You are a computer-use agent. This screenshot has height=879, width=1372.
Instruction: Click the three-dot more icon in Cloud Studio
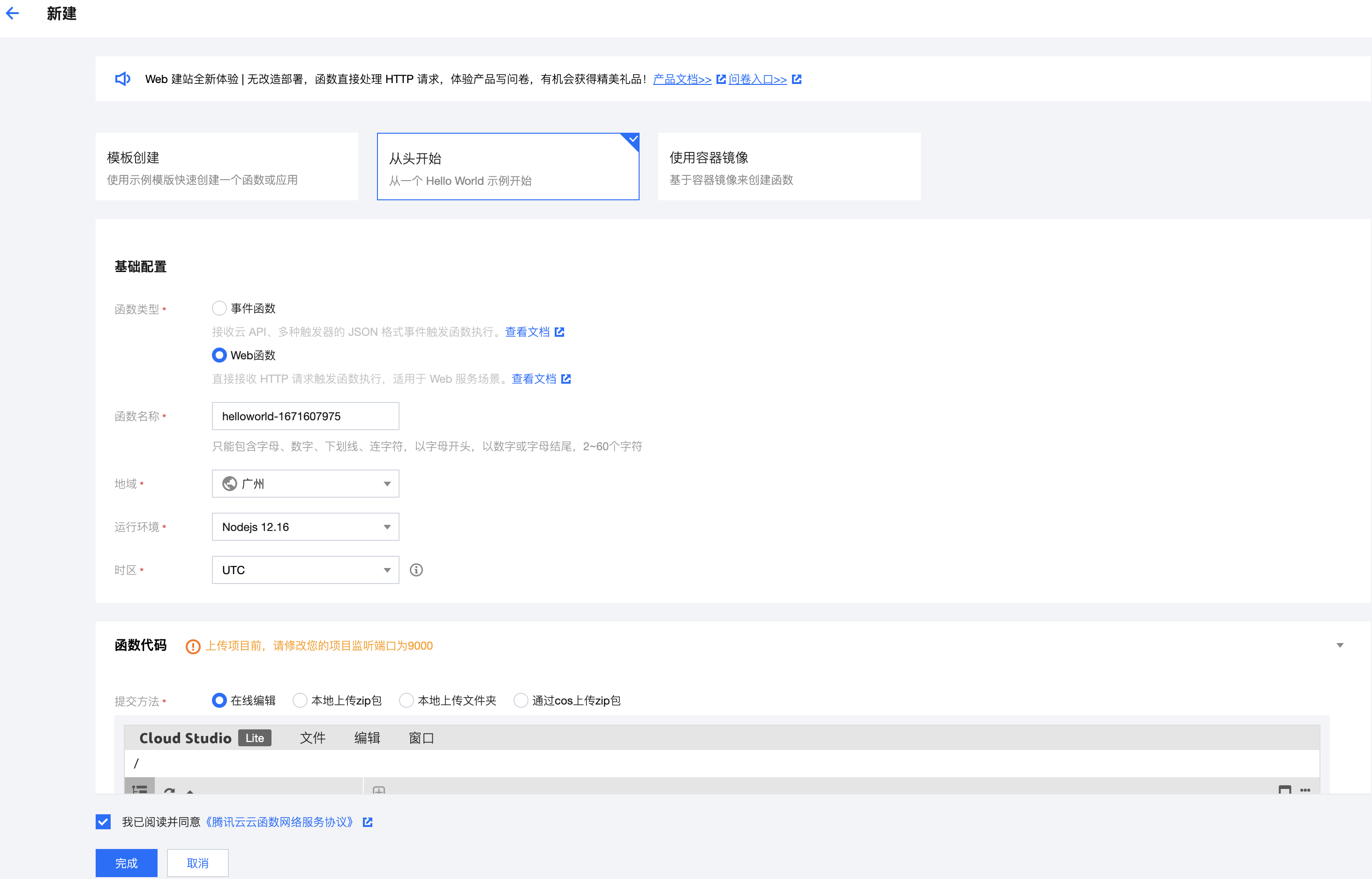click(1305, 790)
